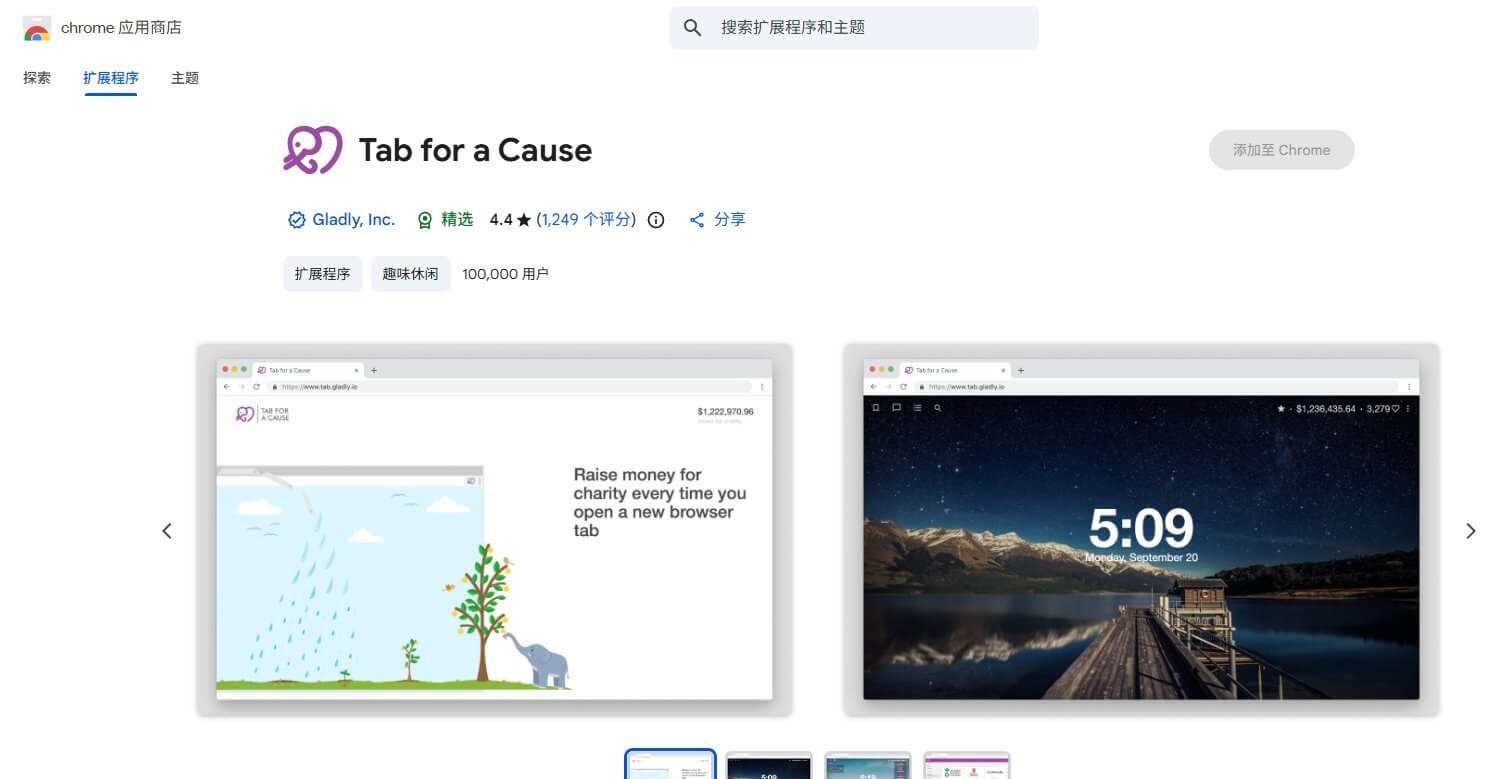The height and width of the screenshot is (779, 1493).
Task: Open the Raise money for charity screenshot
Action: point(494,530)
